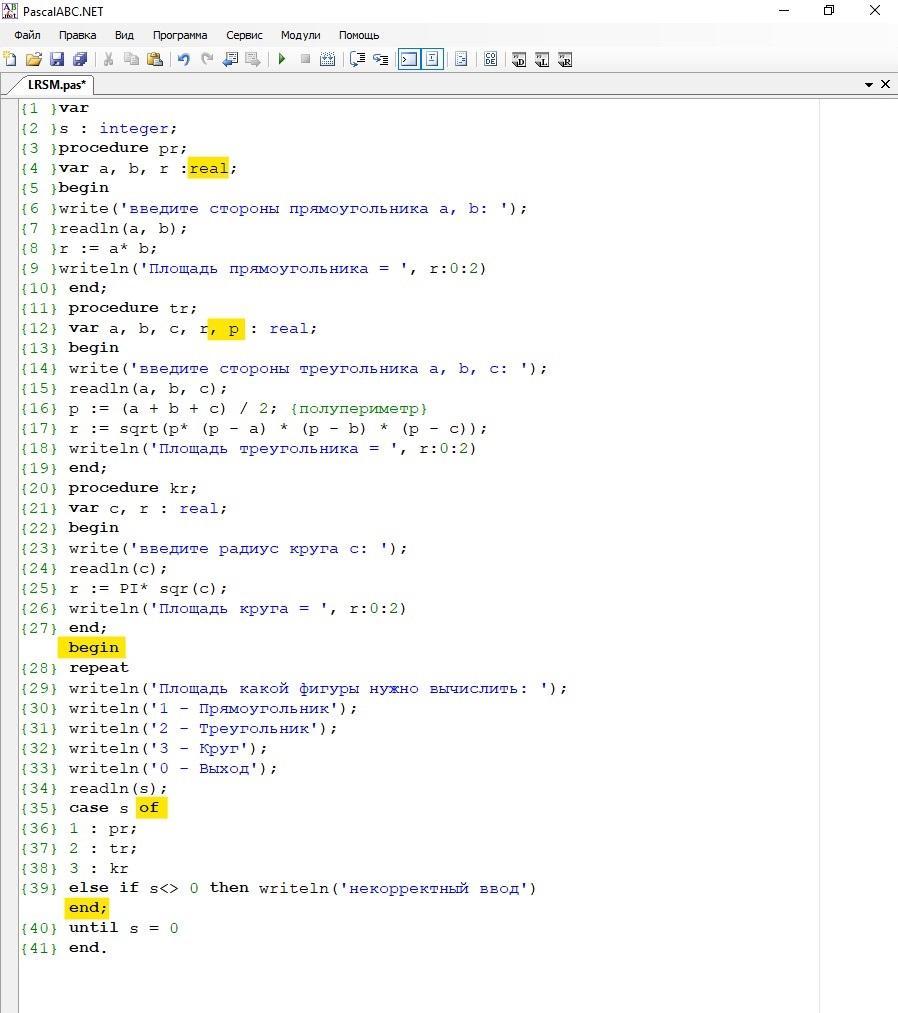Click '1 : pr;' case line
Image resolution: width=898 pixels, height=1013 pixels.
tap(103, 828)
